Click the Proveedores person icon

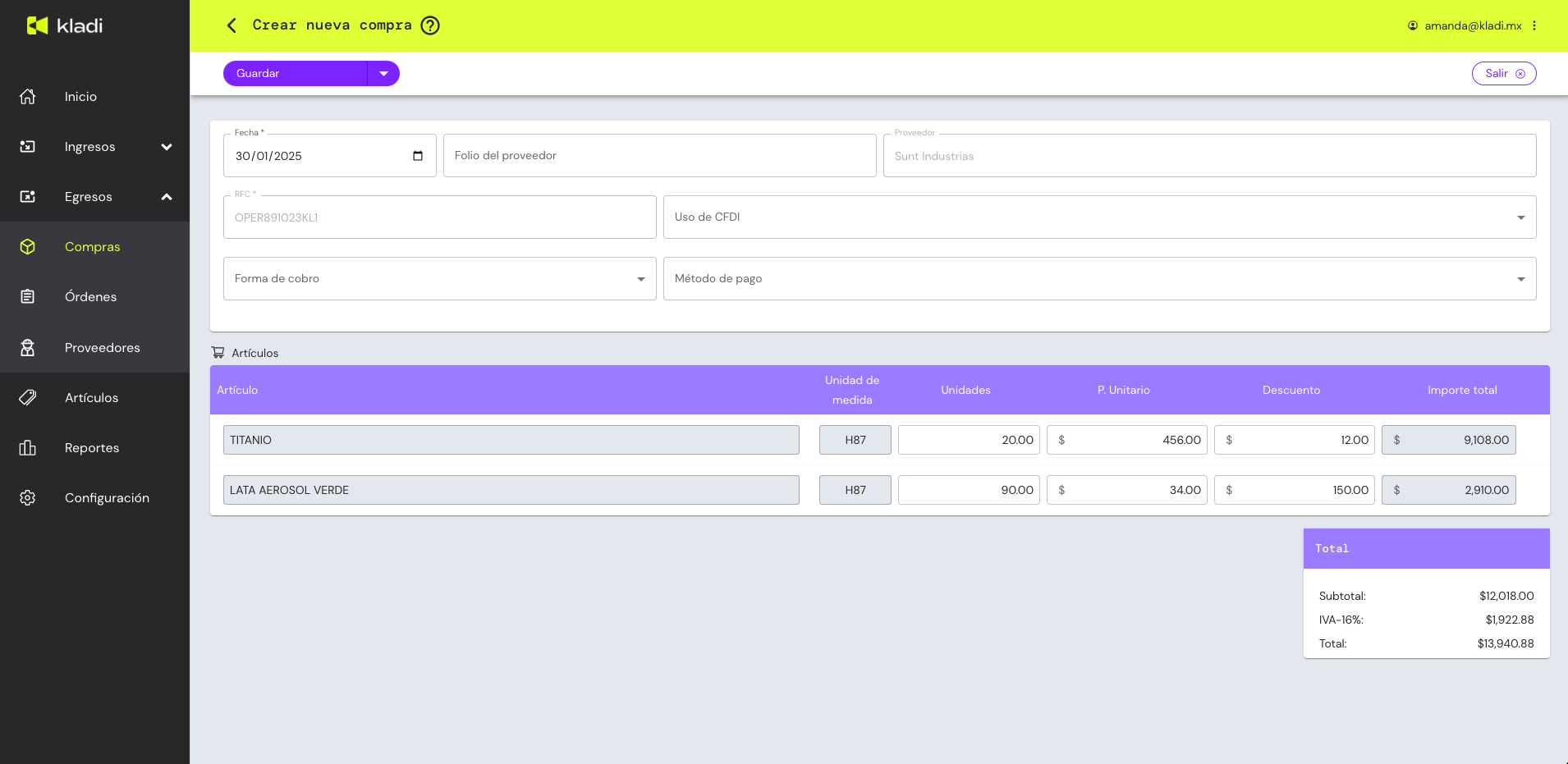click(28, 348)
